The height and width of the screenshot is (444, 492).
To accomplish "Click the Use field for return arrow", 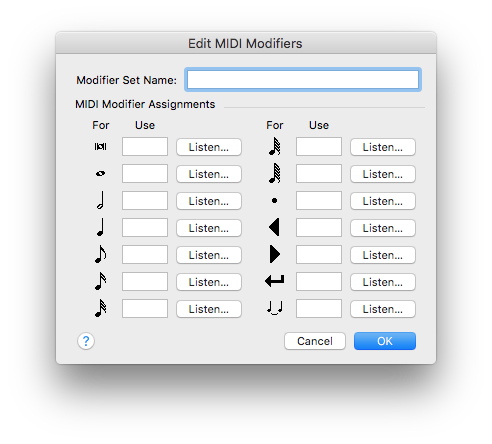I will click(319, 281).
